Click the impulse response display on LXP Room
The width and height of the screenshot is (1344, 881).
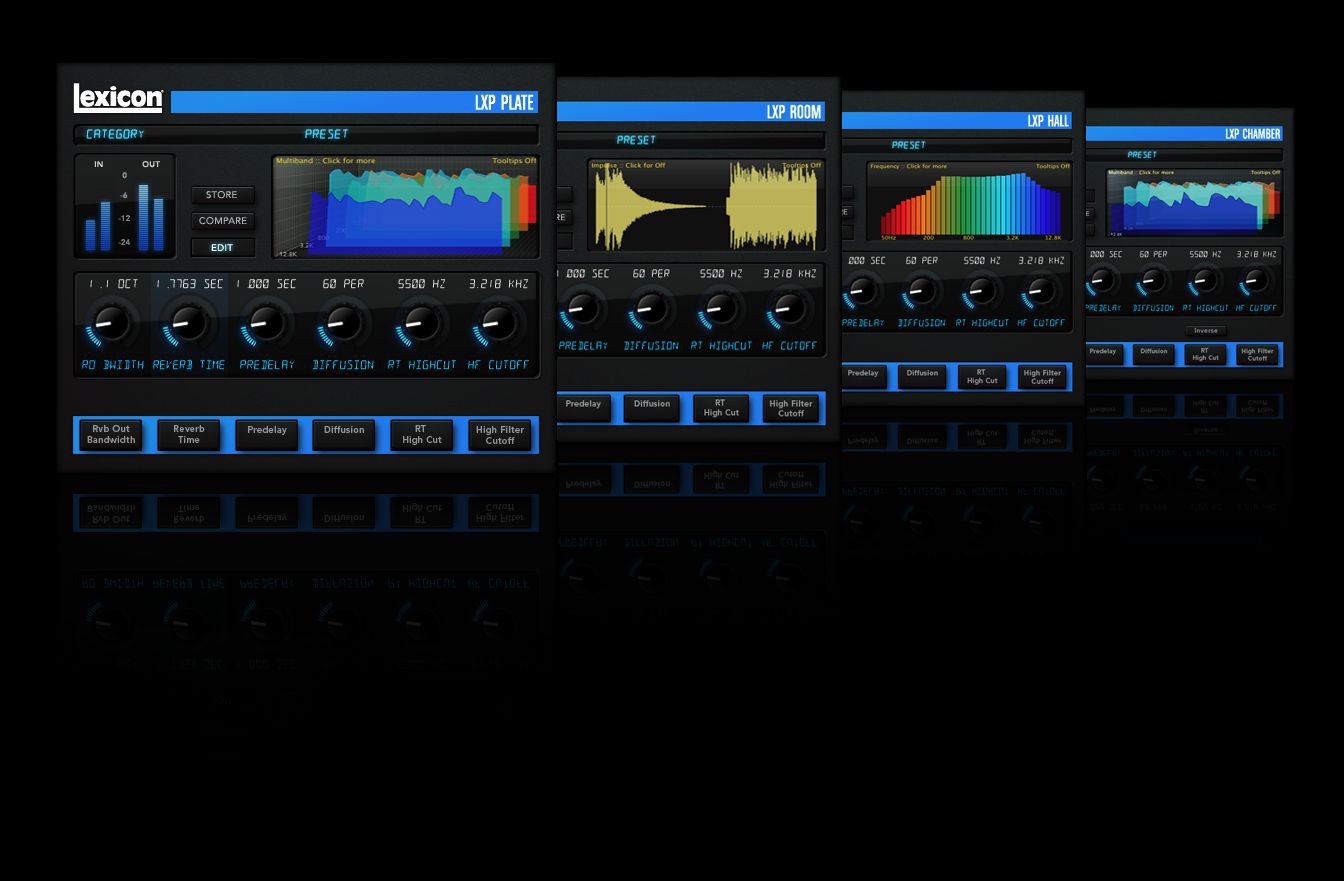(706, 206)
